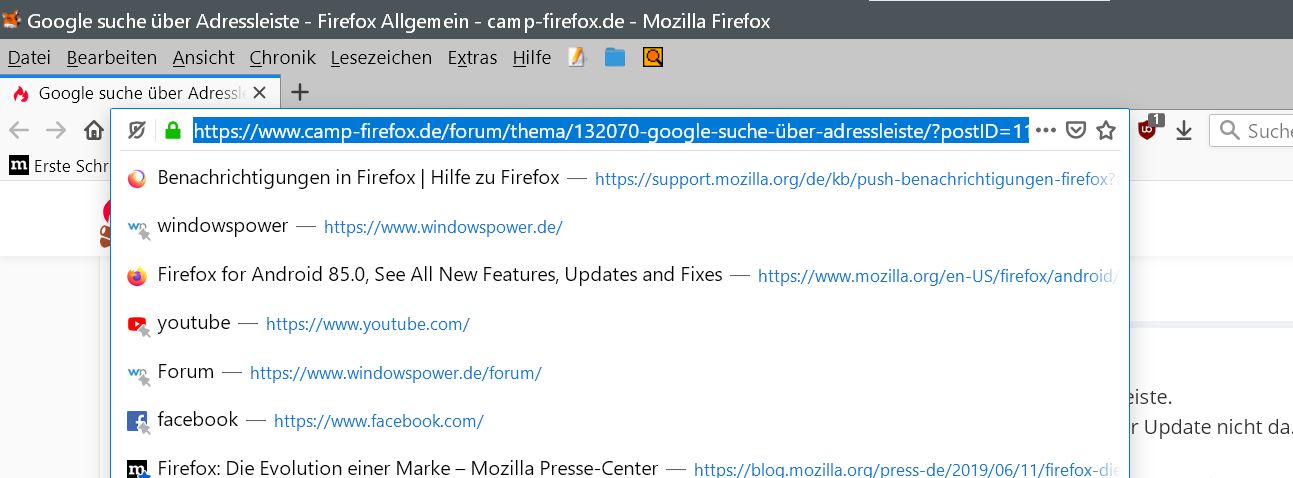The width and height of the screenshot is (1293, 478).
Task: Open page actions three-dots menu
Action: [x=1046, y=130]
